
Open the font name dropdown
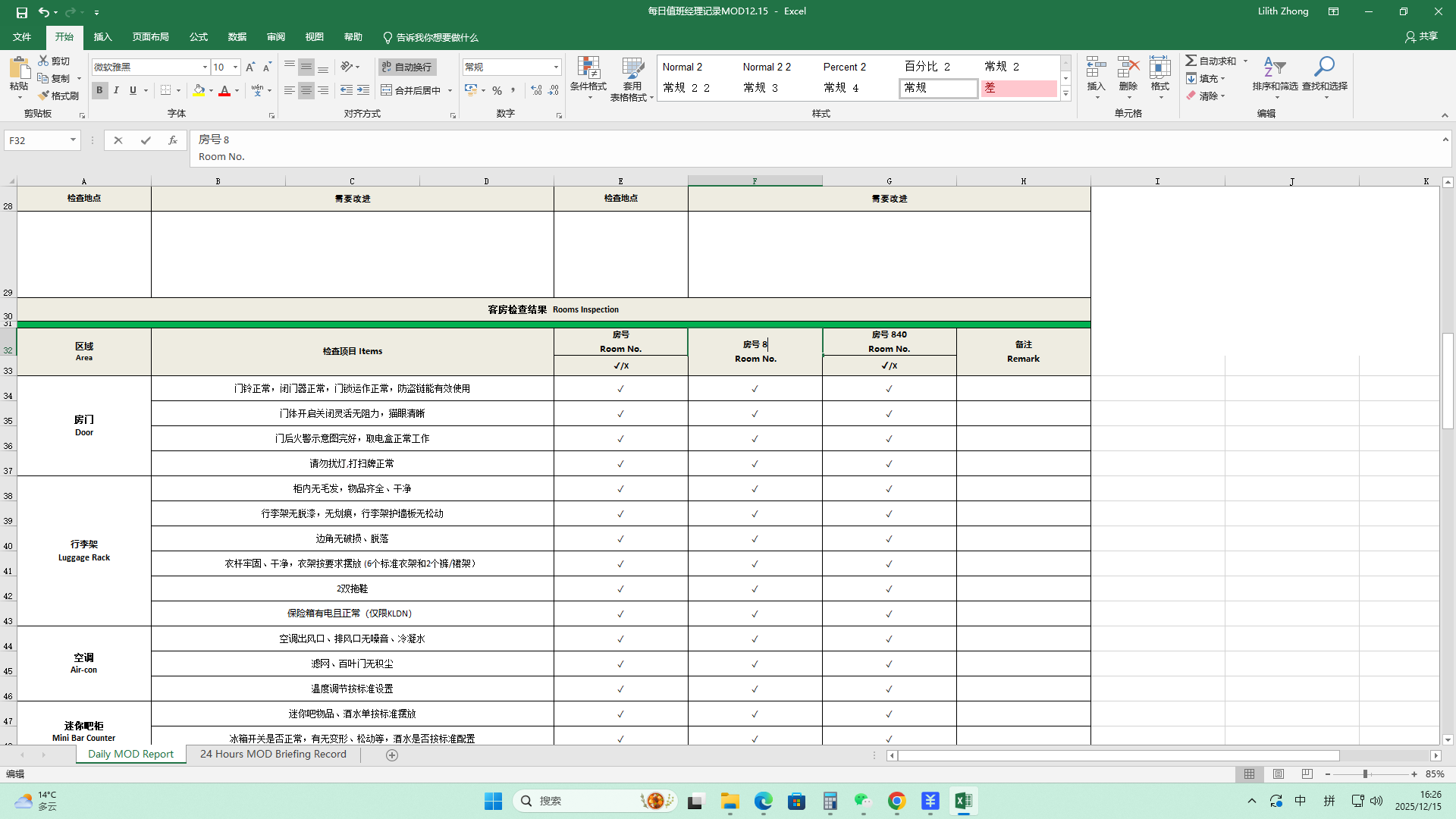pos(205,67)
